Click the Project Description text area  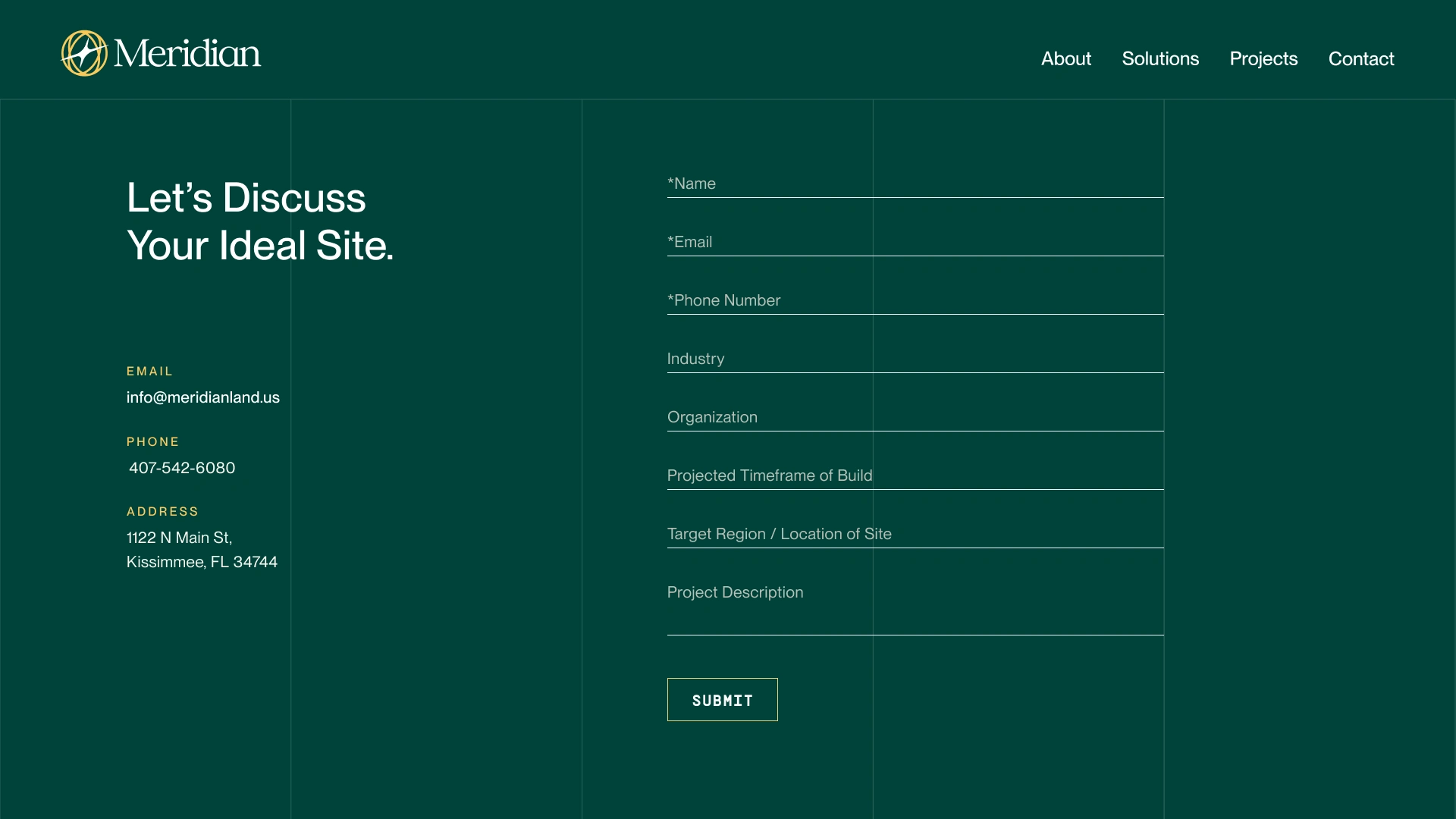915,607
